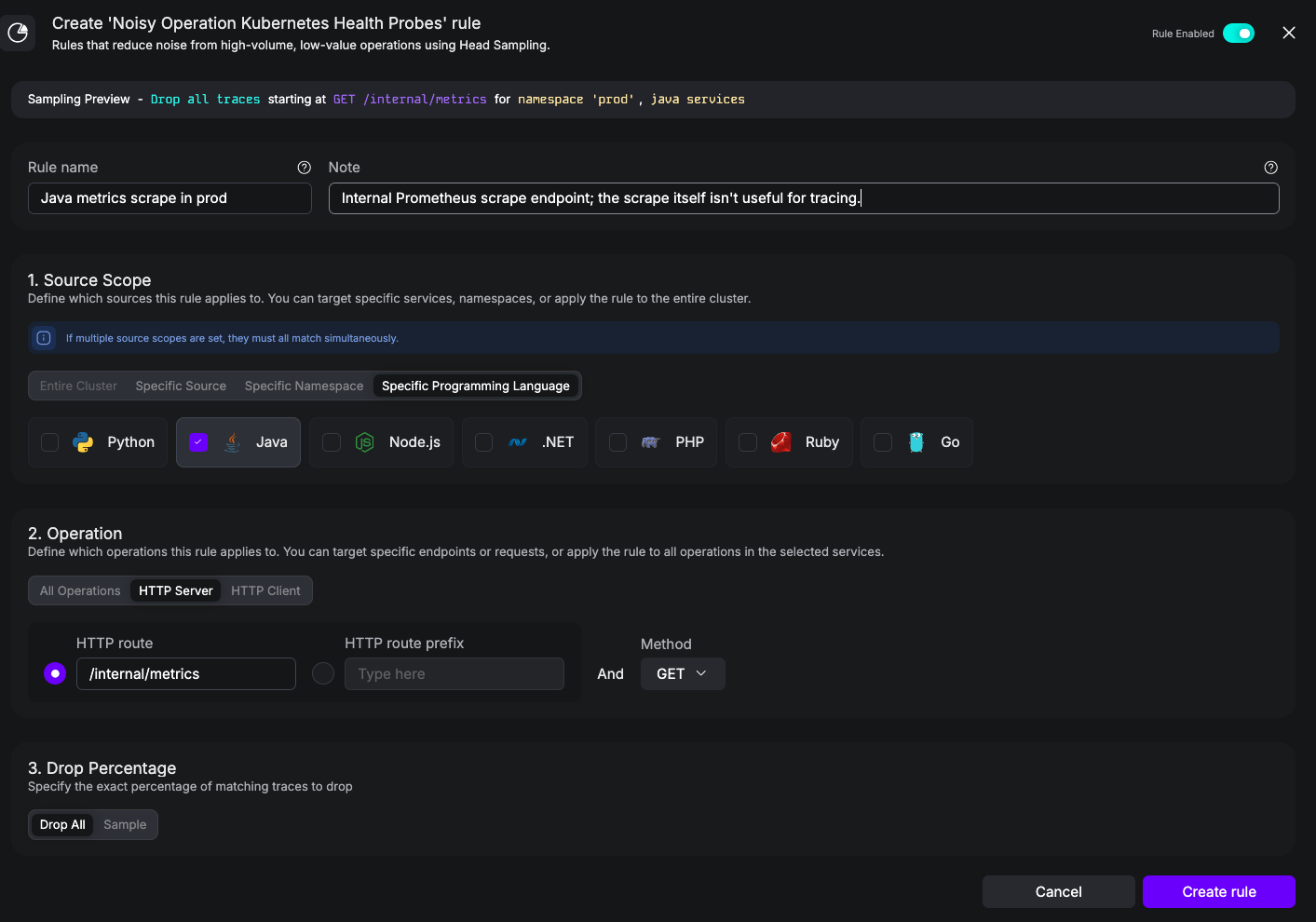The width and height of the screenshot is (1316, 922).
Task: Toggle the Rule Enabled switch
Action: (1239, 34)
